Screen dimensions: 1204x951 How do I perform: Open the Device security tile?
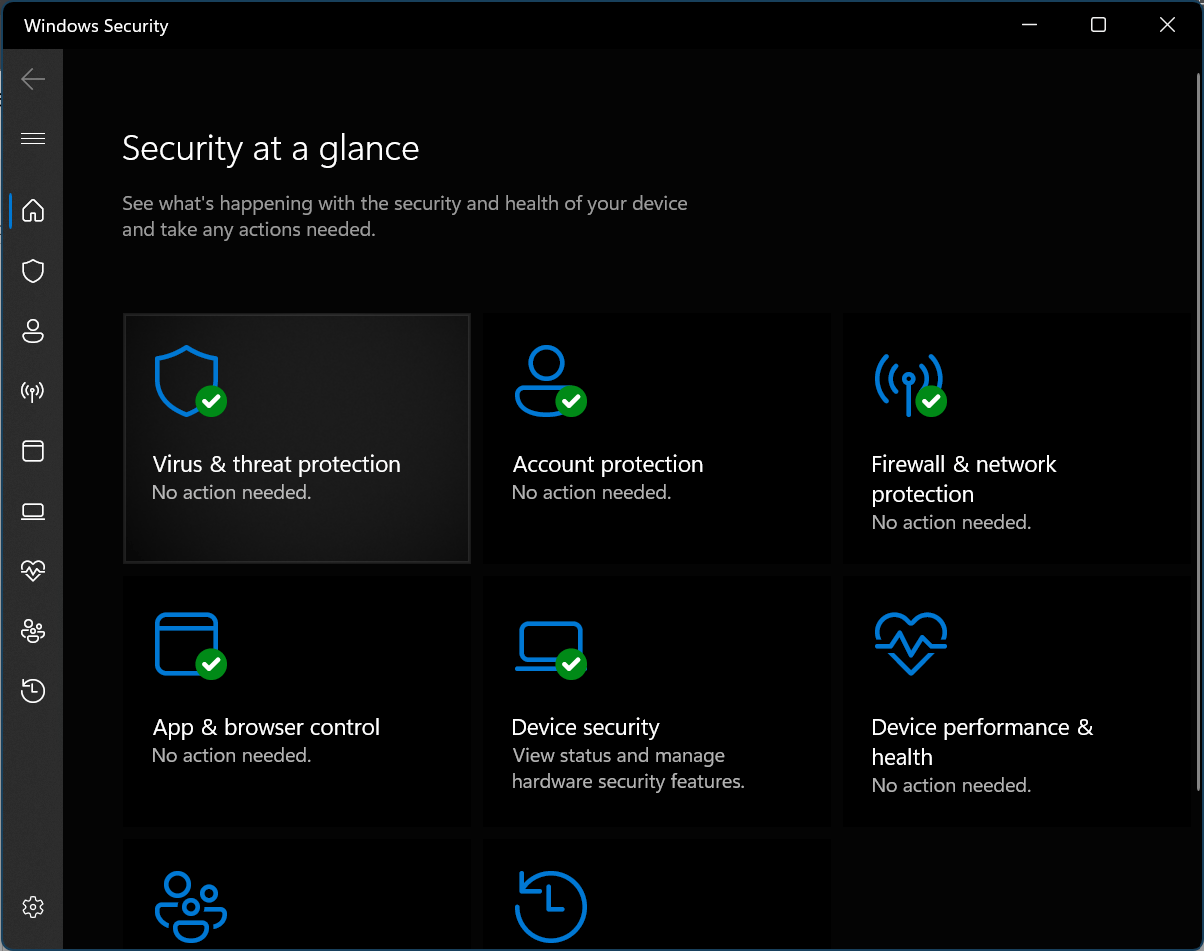(656, 701)
